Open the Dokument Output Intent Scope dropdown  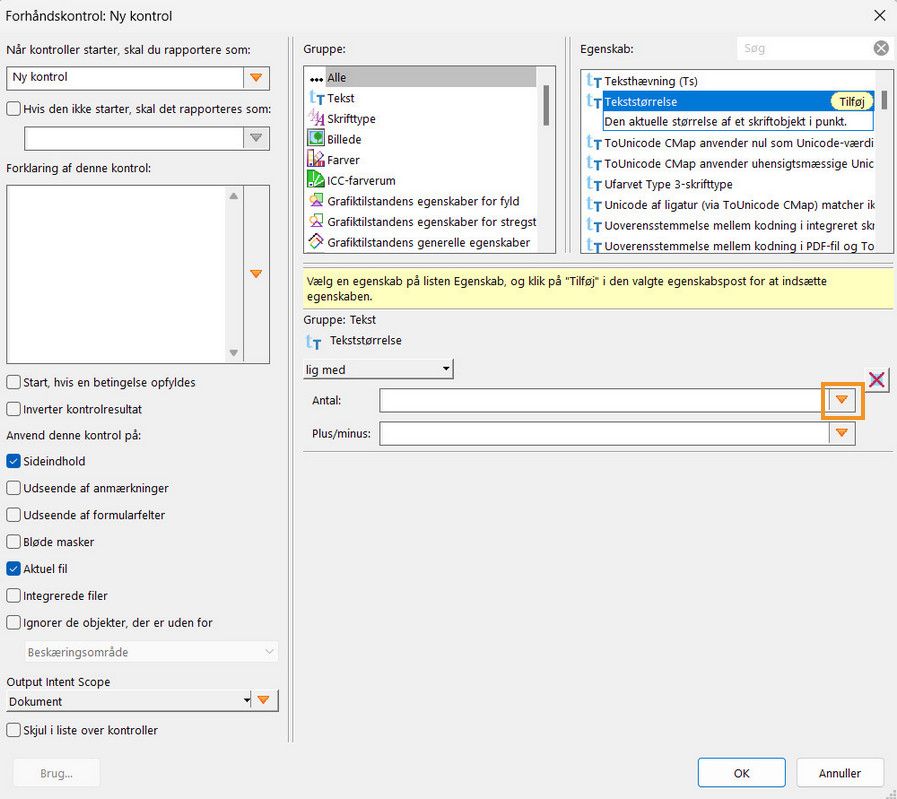(129, 701)
